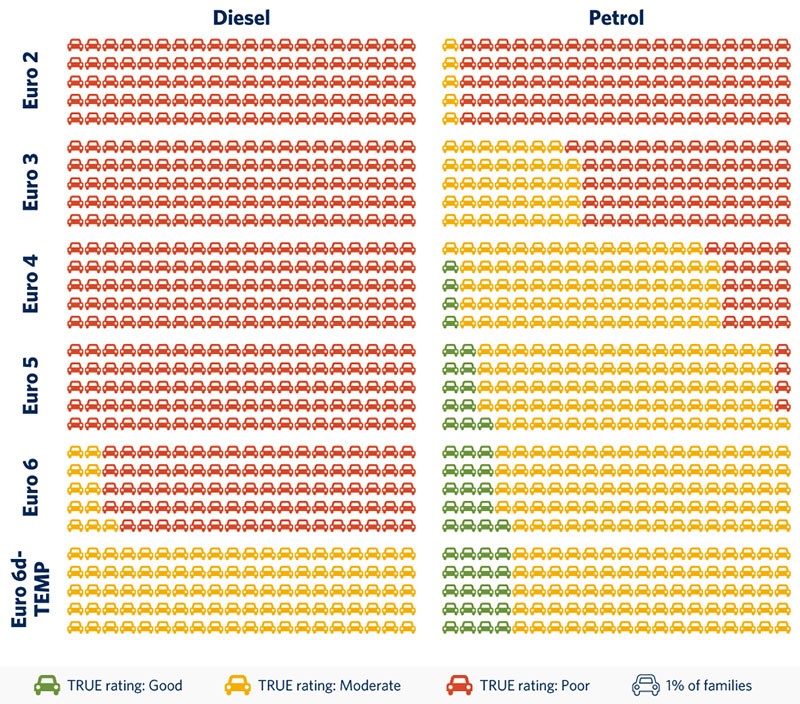Screen dimensions: 800x704
Task: Pick the Euro 5 row label
Action: 31,387
